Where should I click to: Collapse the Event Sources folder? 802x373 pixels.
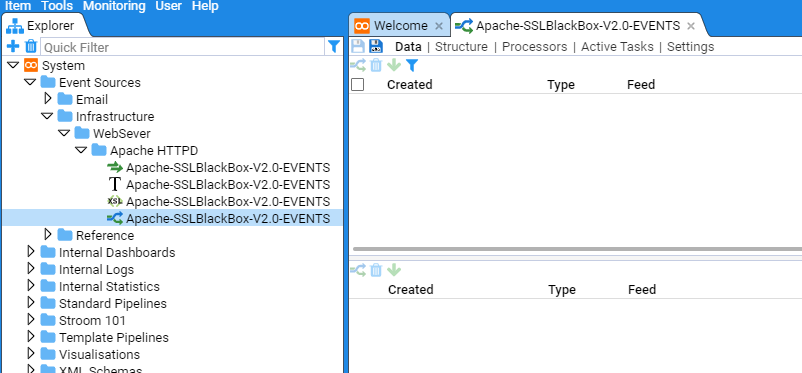coord(30,82)
